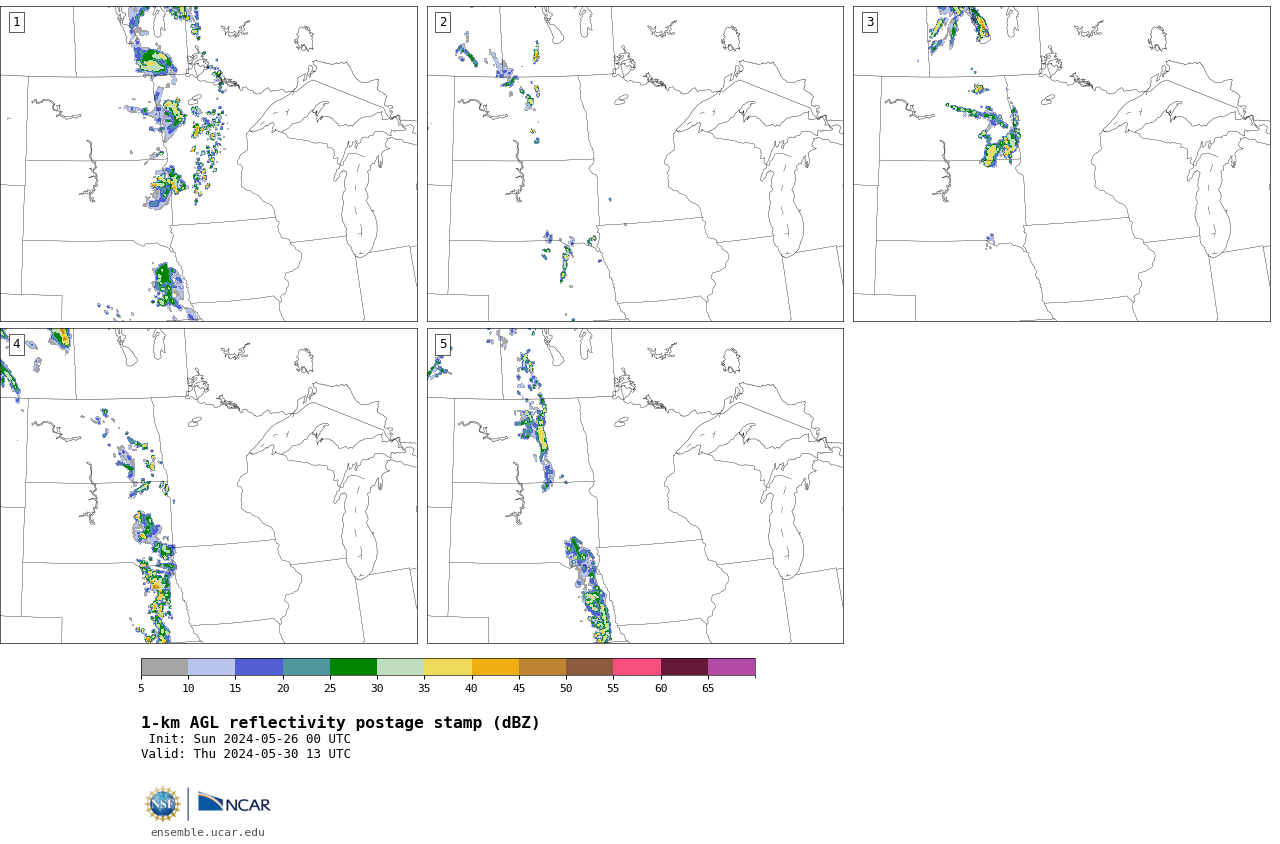Click the teal 20-25 dBZ swatch
The width and height of the screenshot is (1280, 844).
(x=306, y=667)
